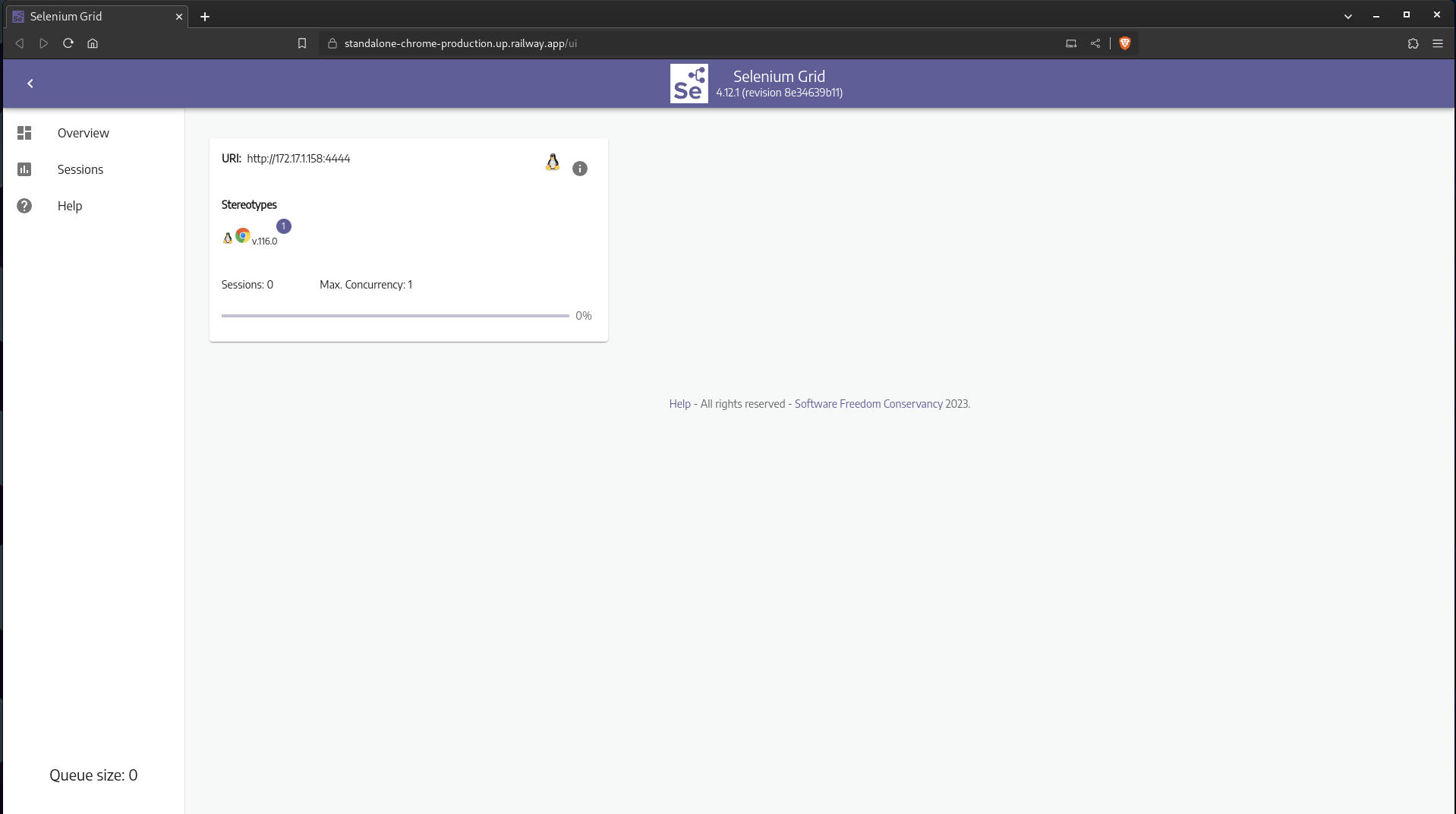
Task: Open the browser hamburger menu
Action: [x=1438, y=43]
